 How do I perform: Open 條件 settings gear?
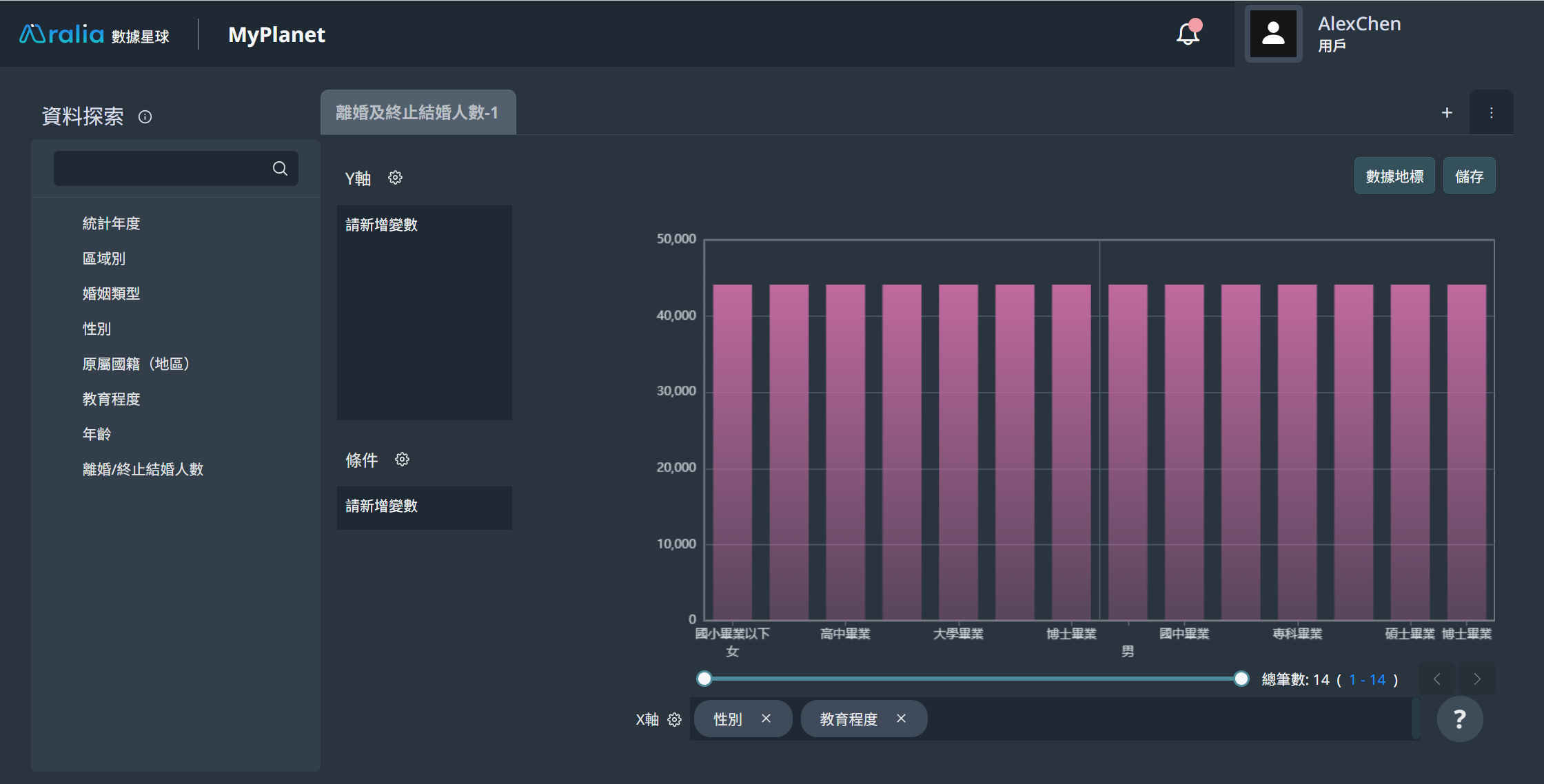click(402, 460)
